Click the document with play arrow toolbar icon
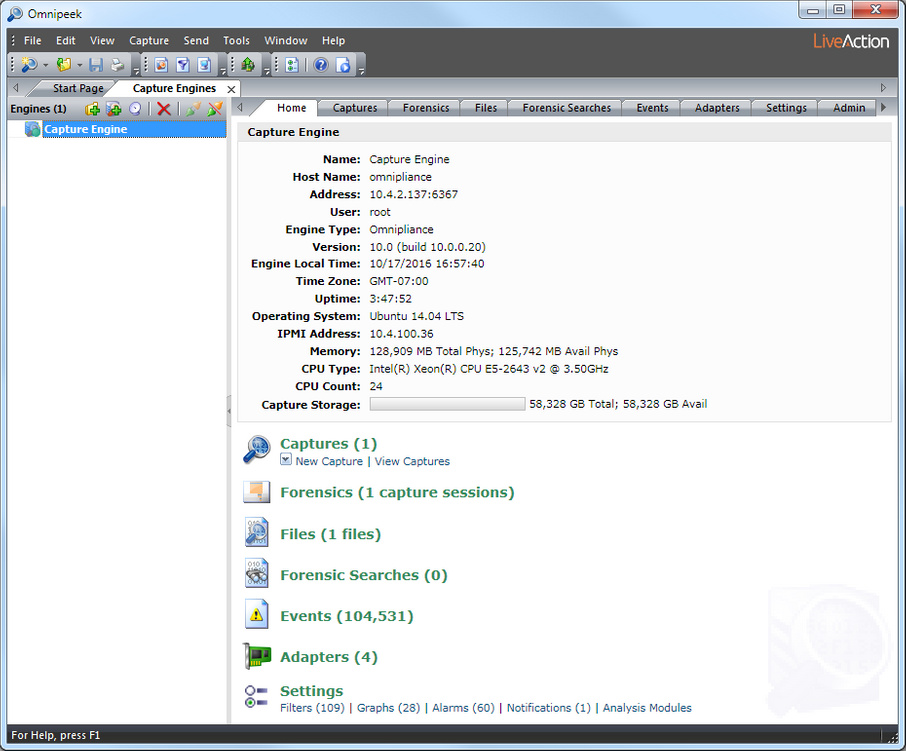 click(x=343, y=65)
